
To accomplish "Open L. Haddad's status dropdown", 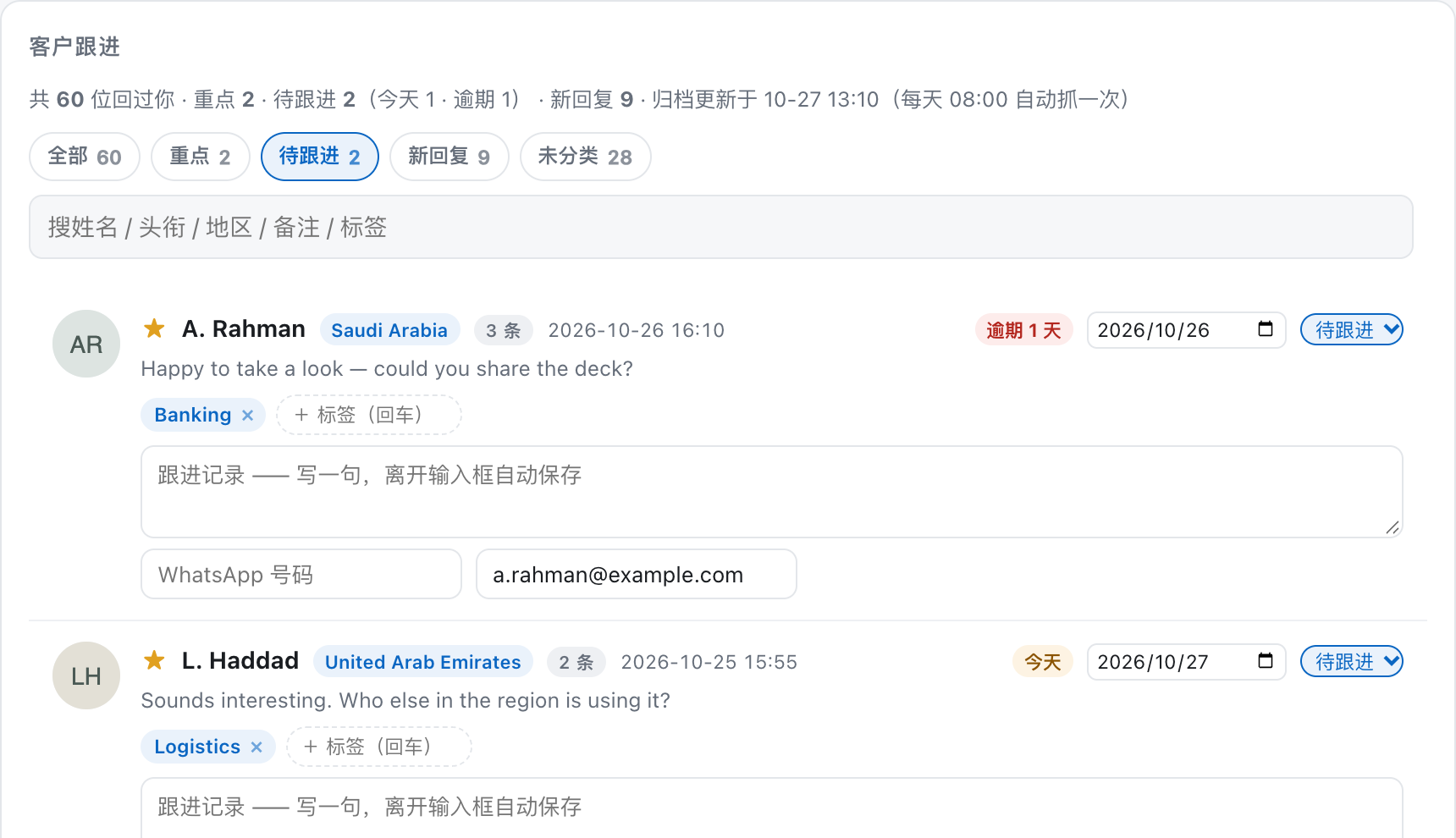I will click(1352, 661).
